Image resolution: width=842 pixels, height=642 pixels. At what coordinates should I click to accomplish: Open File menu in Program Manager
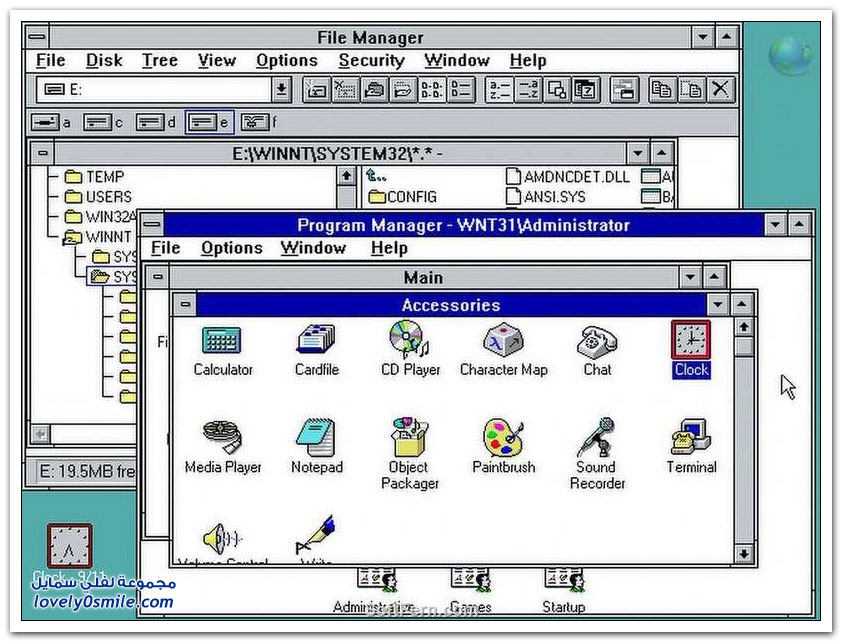click(165, 248)
